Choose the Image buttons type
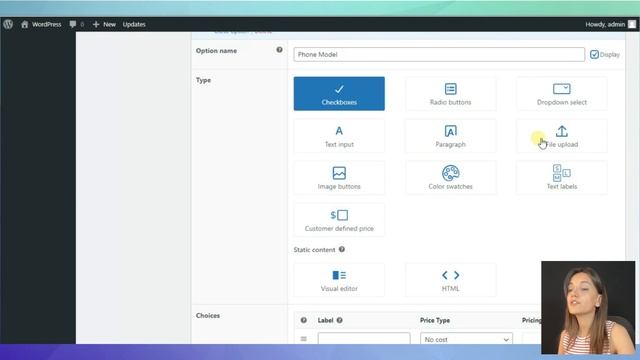The width and height of the screenshot is (640, 360). (339, 178)
